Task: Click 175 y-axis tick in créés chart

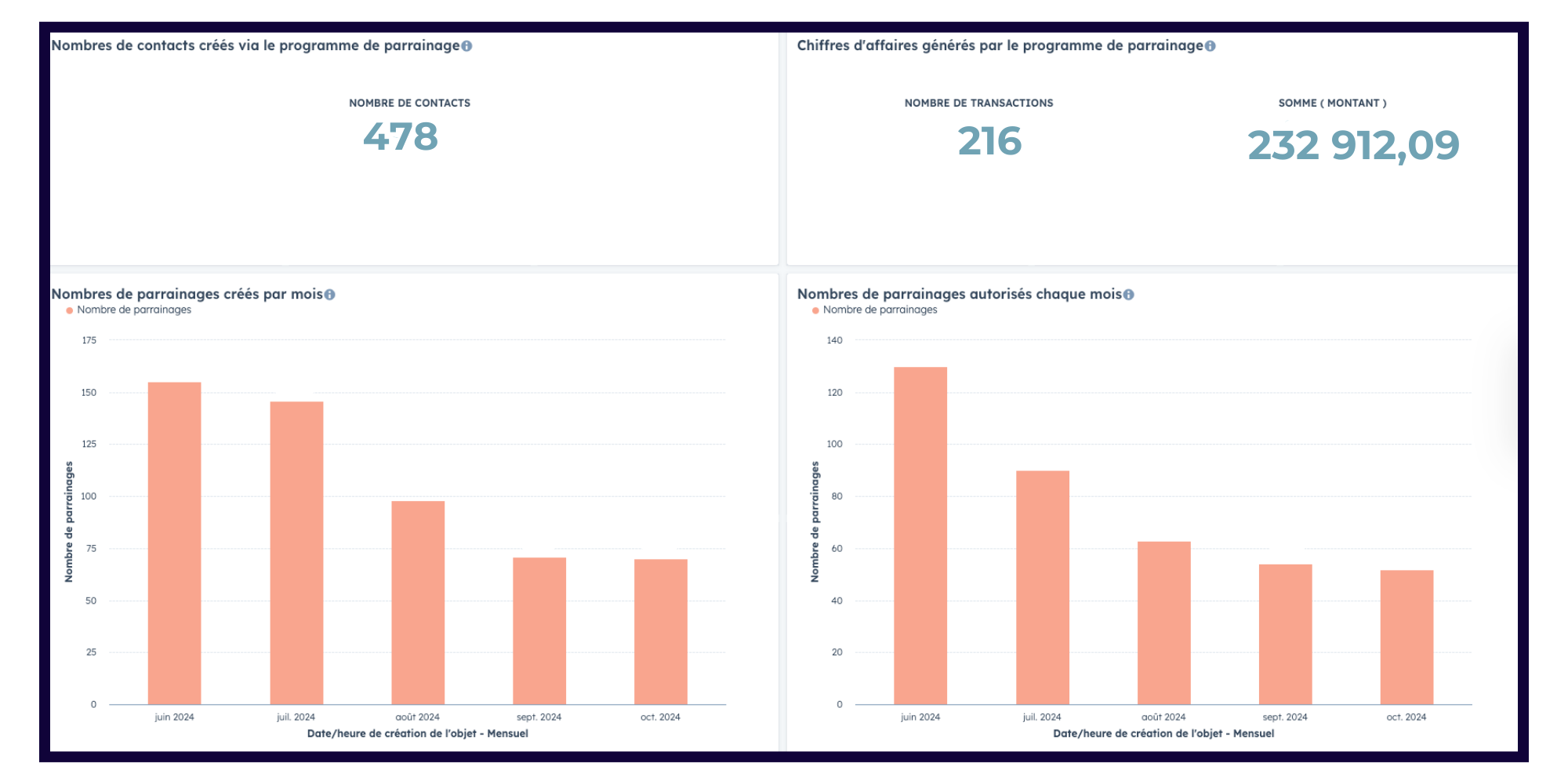Action: coord(89,340)
